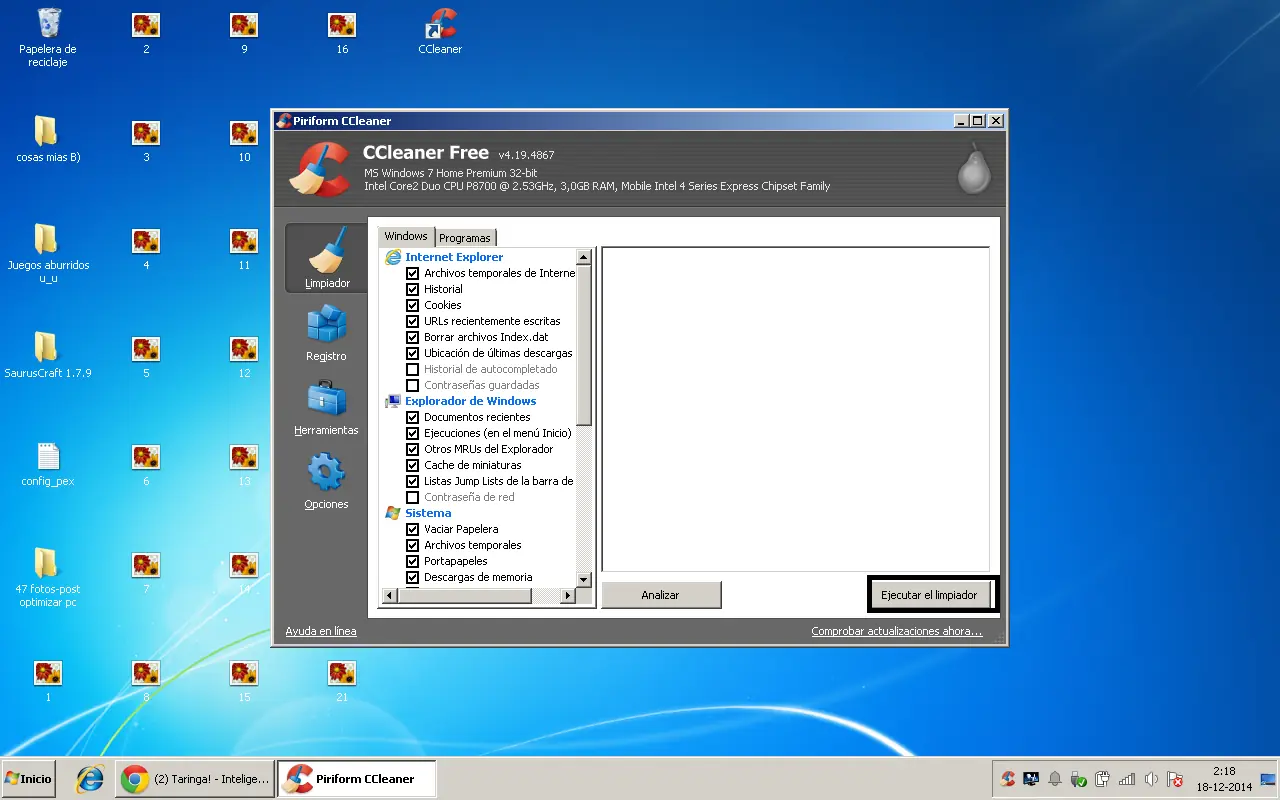Click the cleaner list scroll-up arrow
This screenshot has width=1280, height=800.
[584, 257]
